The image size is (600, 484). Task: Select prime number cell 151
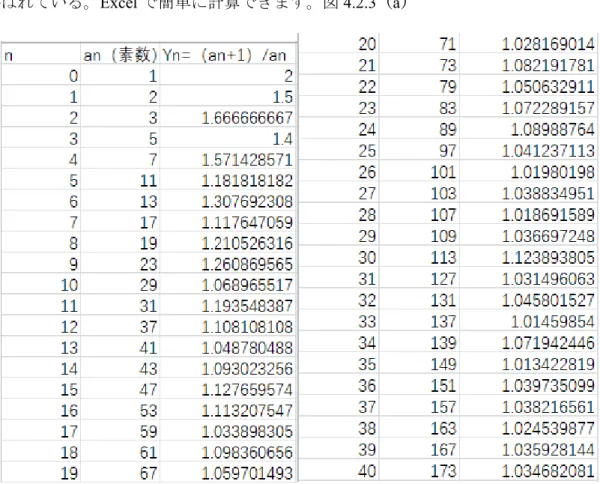point(419,386)
